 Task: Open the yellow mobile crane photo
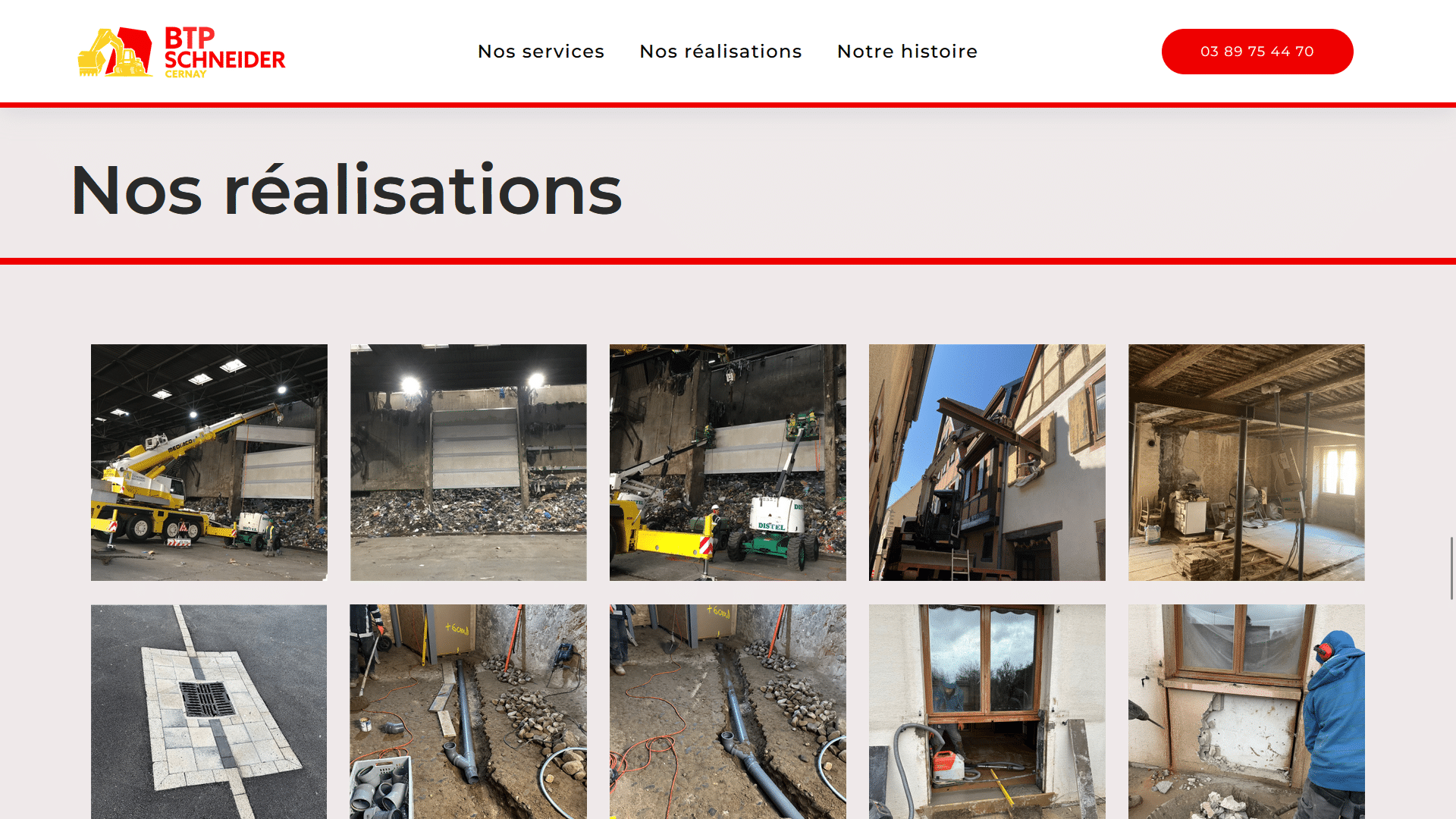pos(209,463)
